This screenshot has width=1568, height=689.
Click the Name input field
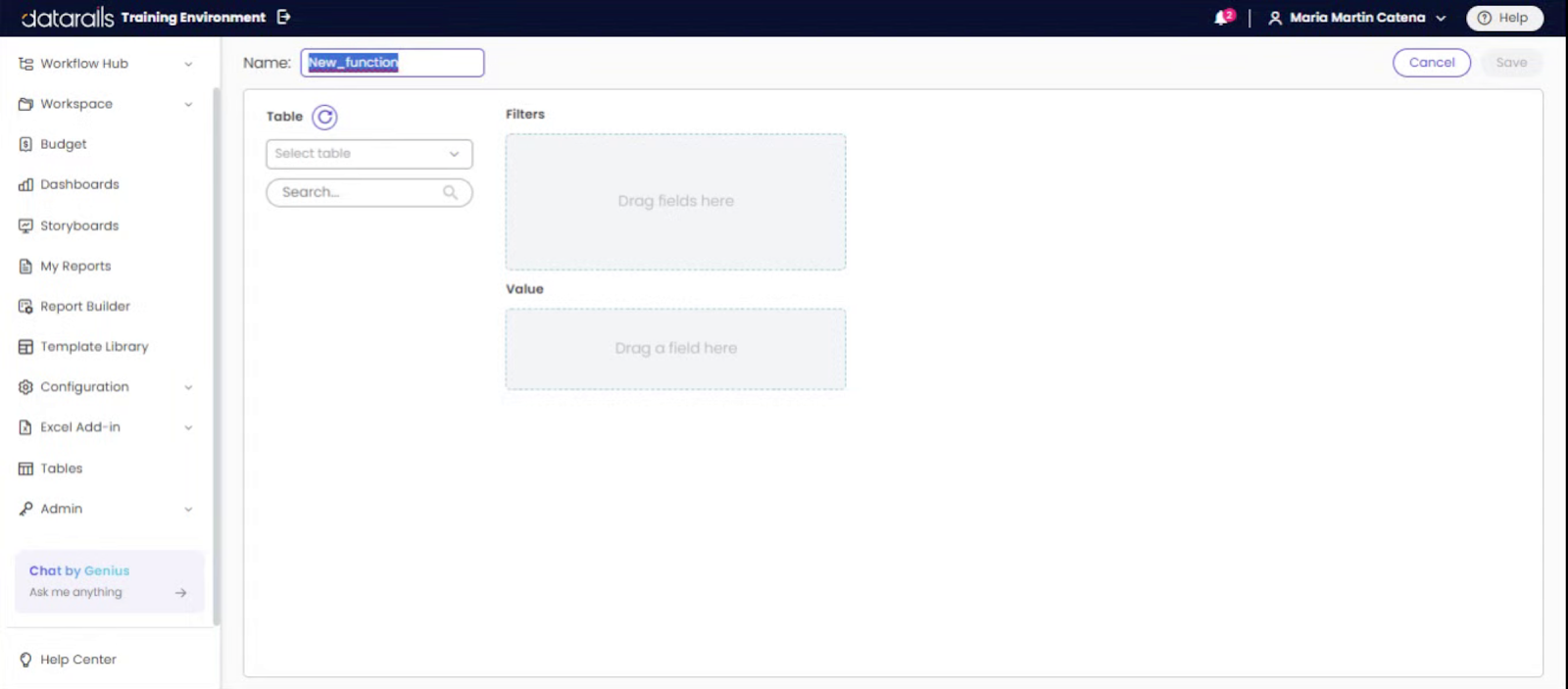click(392, 63)
